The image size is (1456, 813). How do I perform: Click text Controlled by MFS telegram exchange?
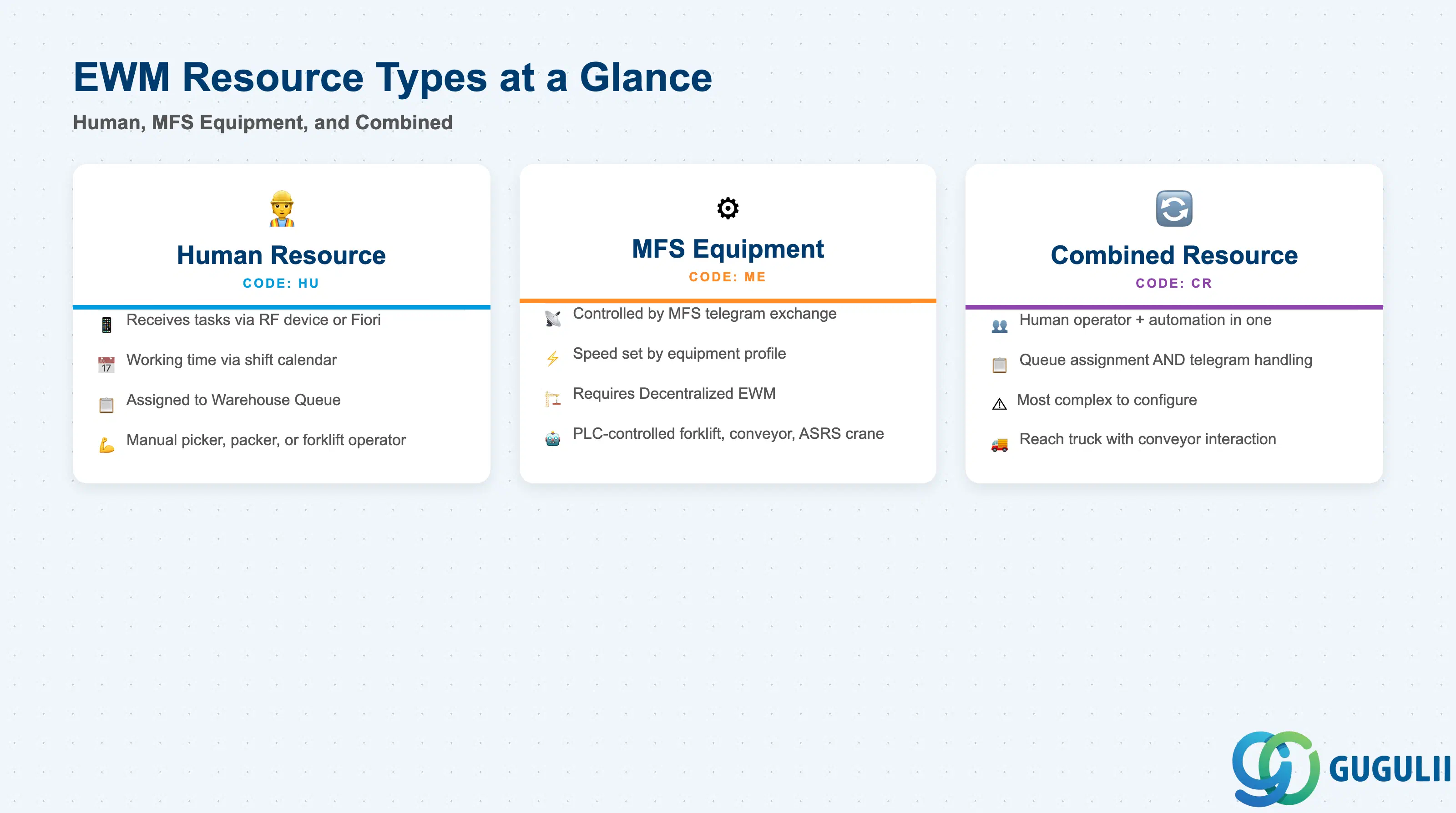pos(704,314)
